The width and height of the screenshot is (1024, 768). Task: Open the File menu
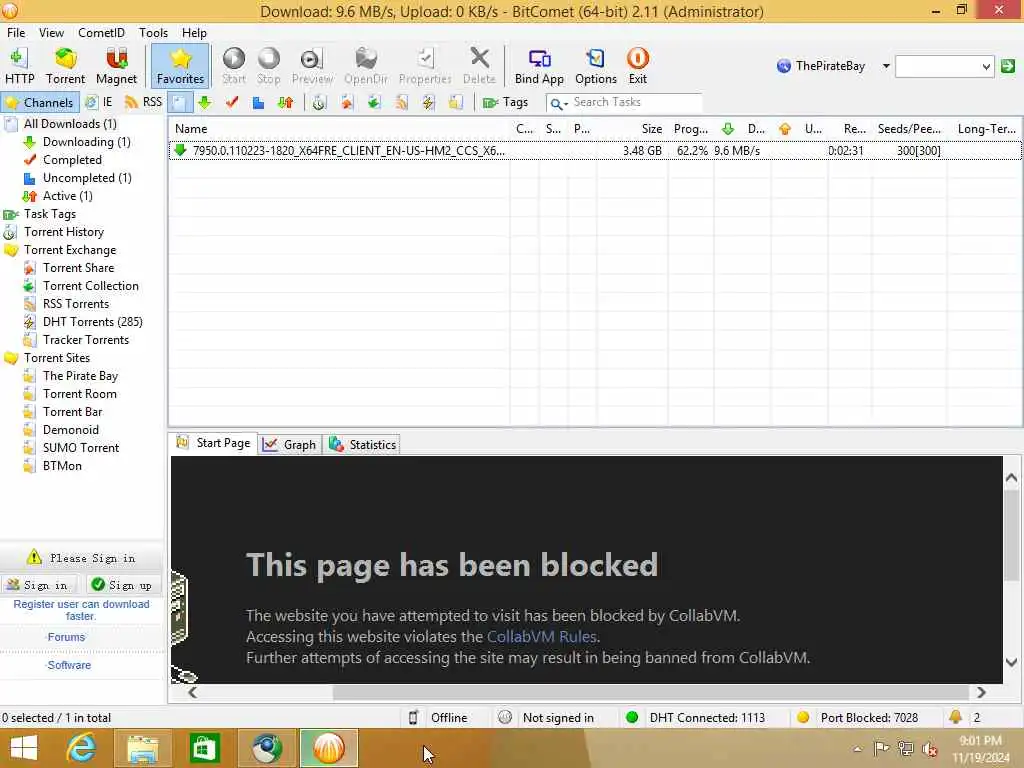[x=16, y=33]
